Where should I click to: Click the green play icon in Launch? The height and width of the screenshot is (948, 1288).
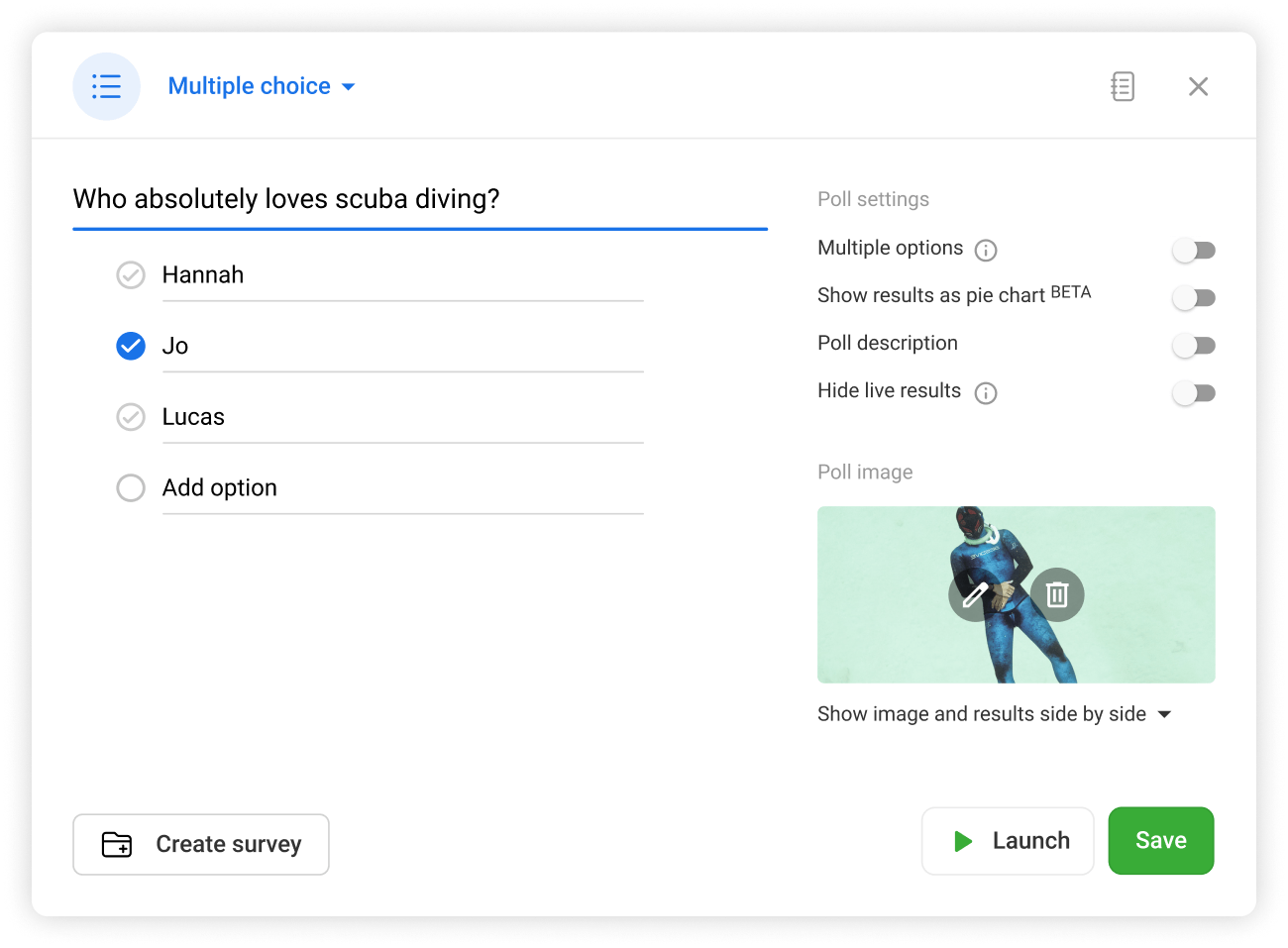pos(962,841)
